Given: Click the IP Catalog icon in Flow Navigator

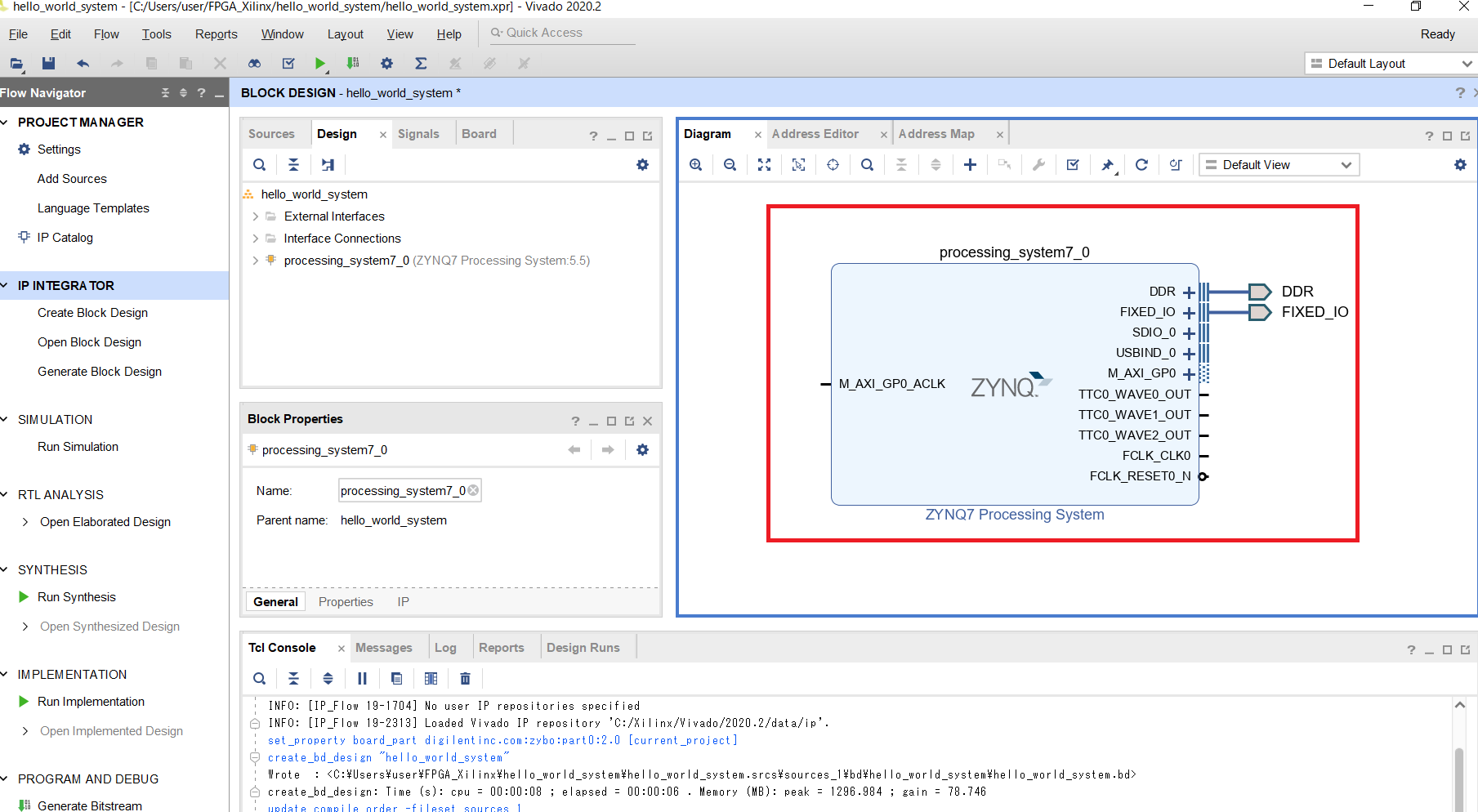Looking at the screenshot, I should [24, 237].
